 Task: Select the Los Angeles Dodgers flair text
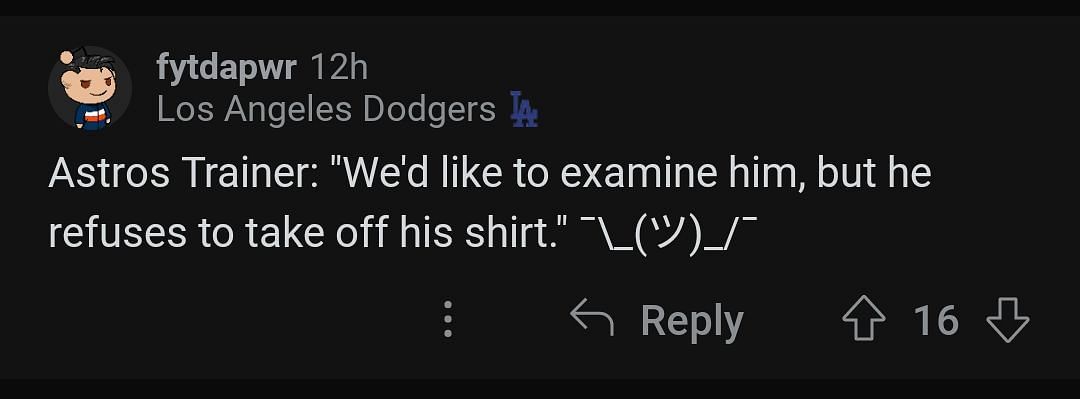[x=326, y=110]
